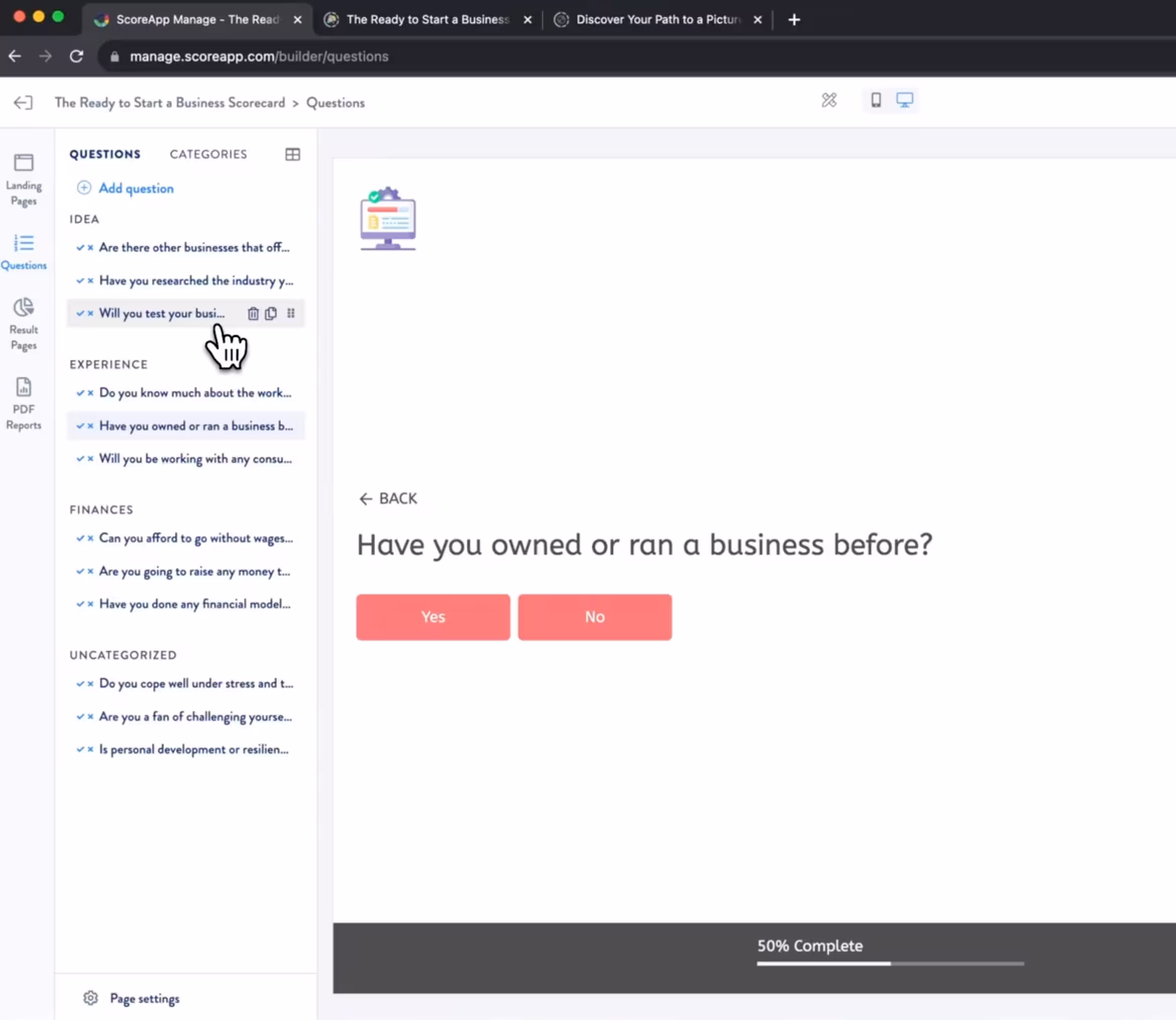Answer No in the preview
Image resolution: width=1176 pixels, height=1020 pixels.
[x=595, y=617]
